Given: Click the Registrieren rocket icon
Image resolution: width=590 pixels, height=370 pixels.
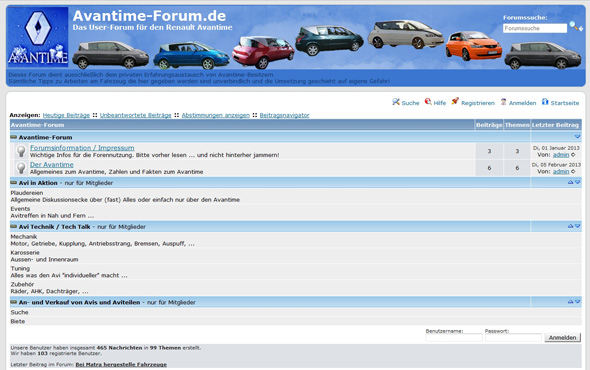Looking at the screenshot, I should (x=455, y=101).
